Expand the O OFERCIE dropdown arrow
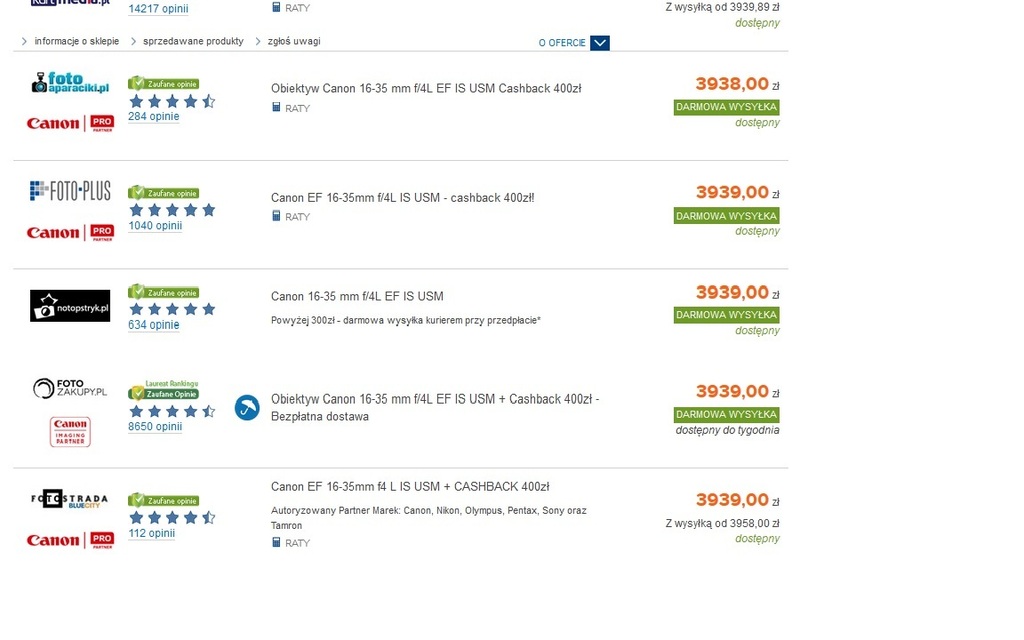 click(x=600, y=43)
